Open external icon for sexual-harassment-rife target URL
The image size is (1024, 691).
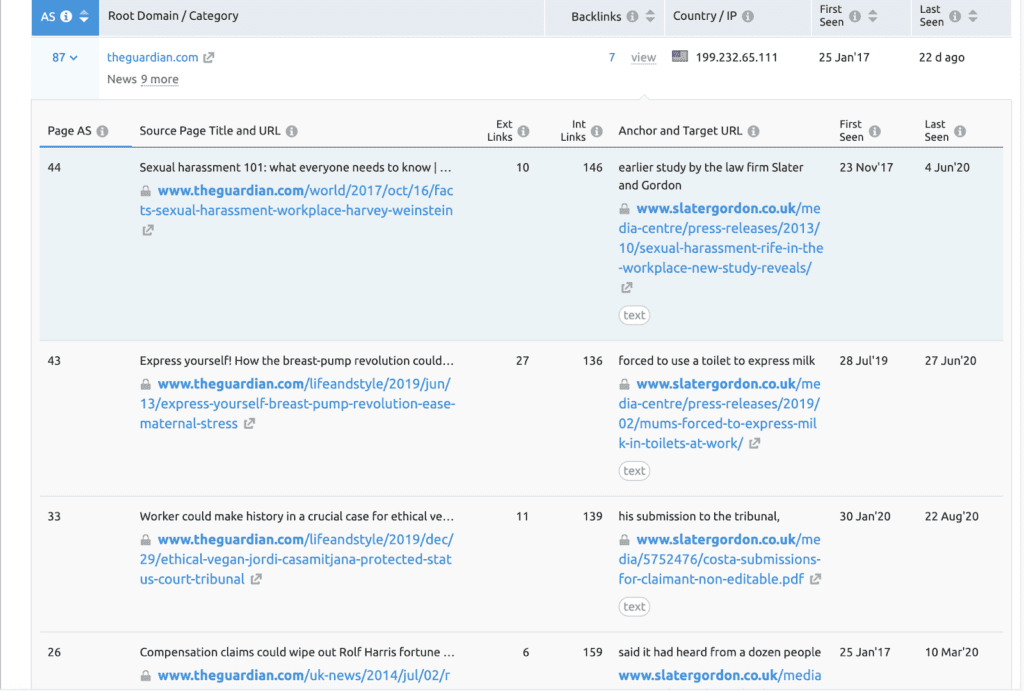click(627, 287)
